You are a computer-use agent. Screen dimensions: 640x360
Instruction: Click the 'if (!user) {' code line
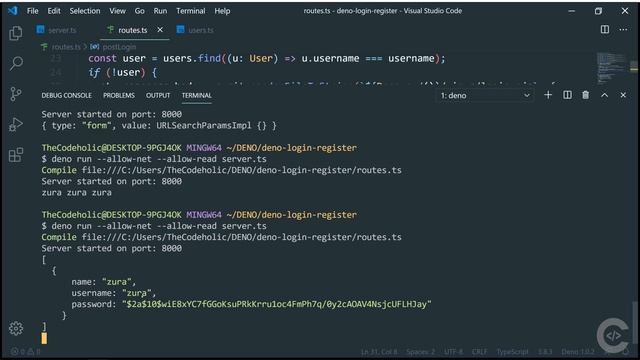tap(122, 73)
